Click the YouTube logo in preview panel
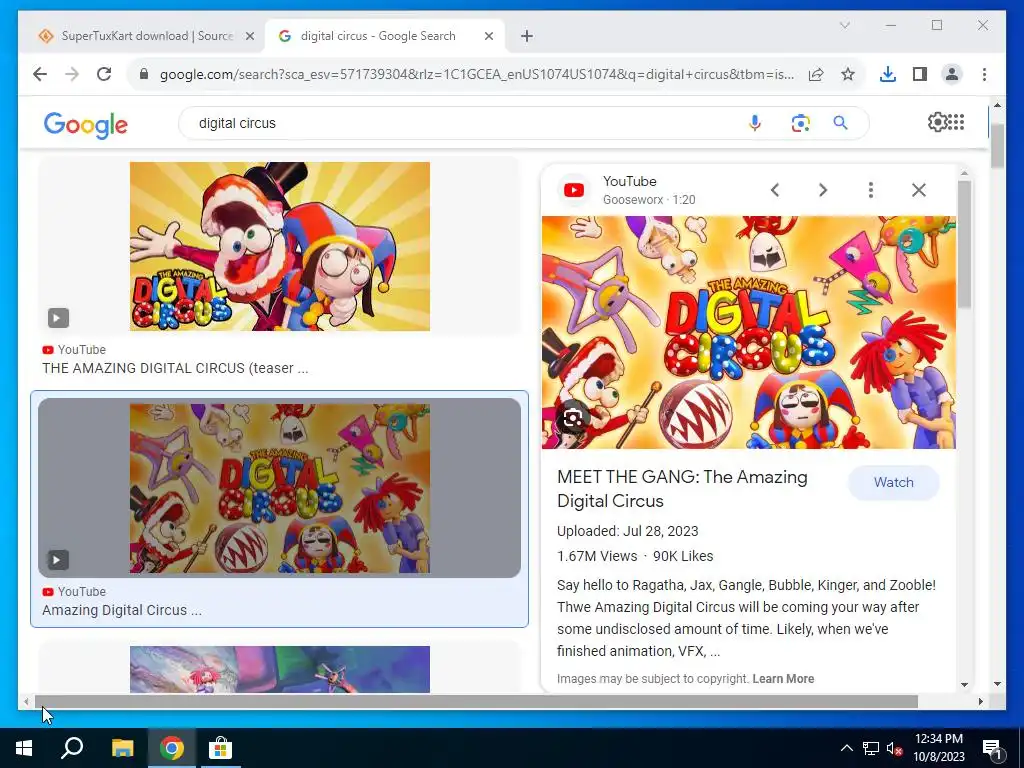Screen dimensions: 1024x768 tap(574, 190)
